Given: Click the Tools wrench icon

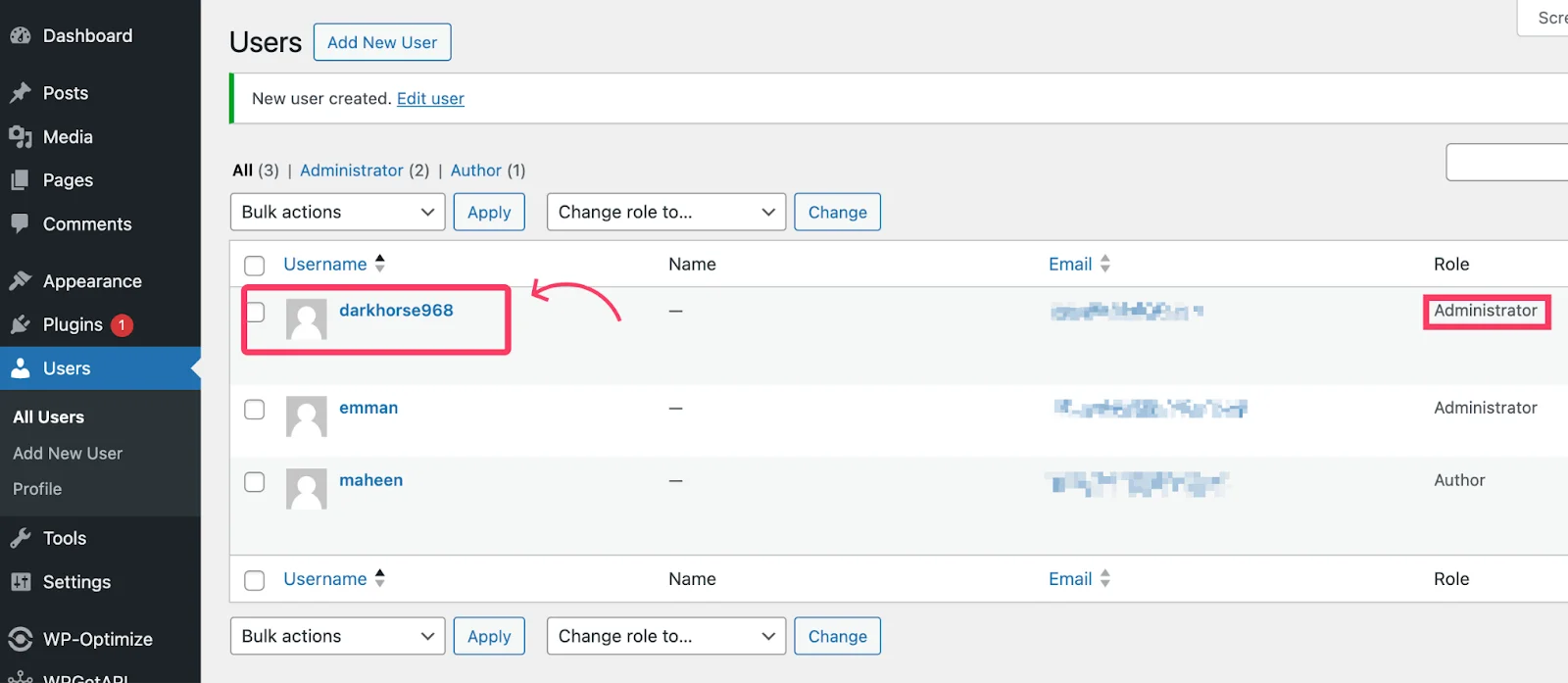Looking at the screenshot, I should coord(21,538).
